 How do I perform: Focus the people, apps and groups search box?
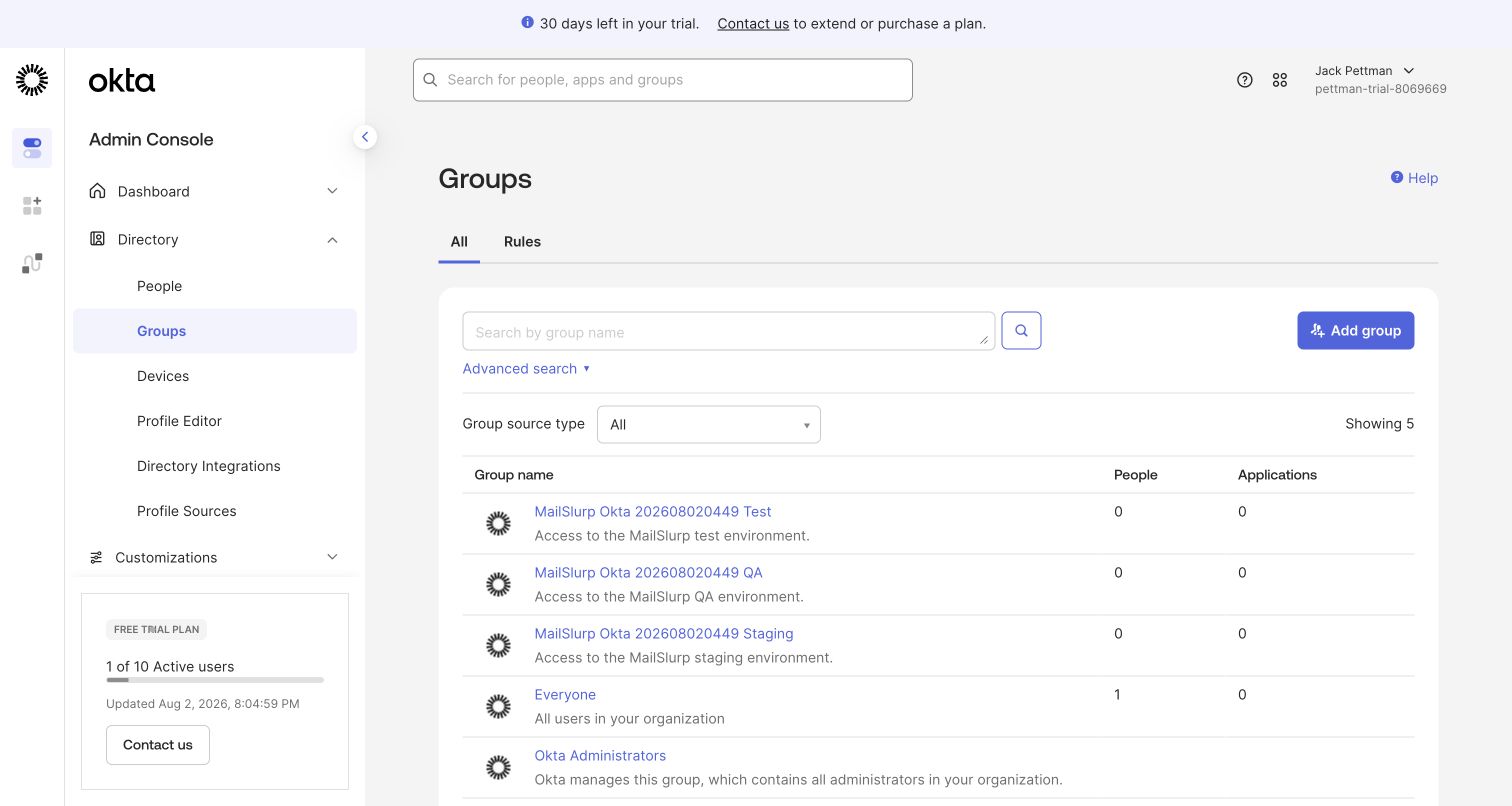click(663, 80)
